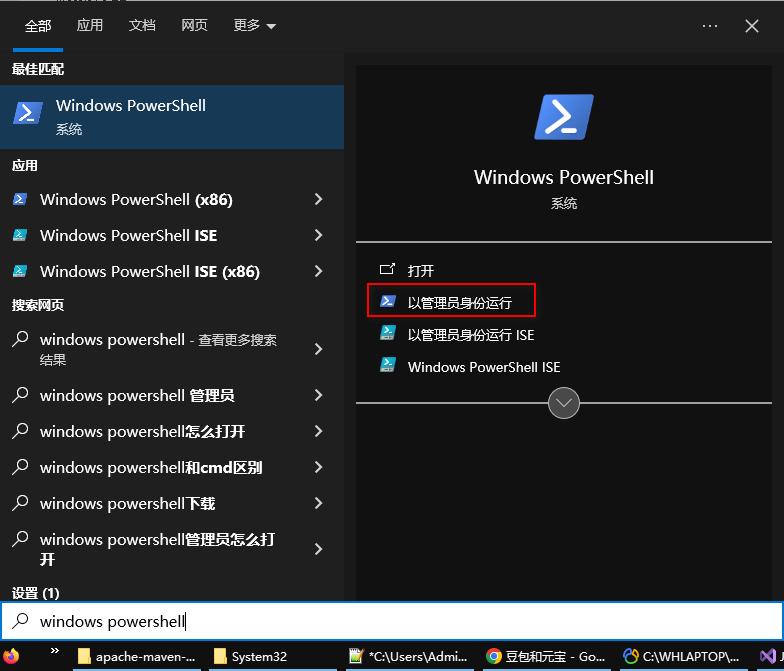The image size is (784, 671).
Task: Switch to Notepad++ C:\Users\Admi... taskbar window
Action: coord(409,656)
